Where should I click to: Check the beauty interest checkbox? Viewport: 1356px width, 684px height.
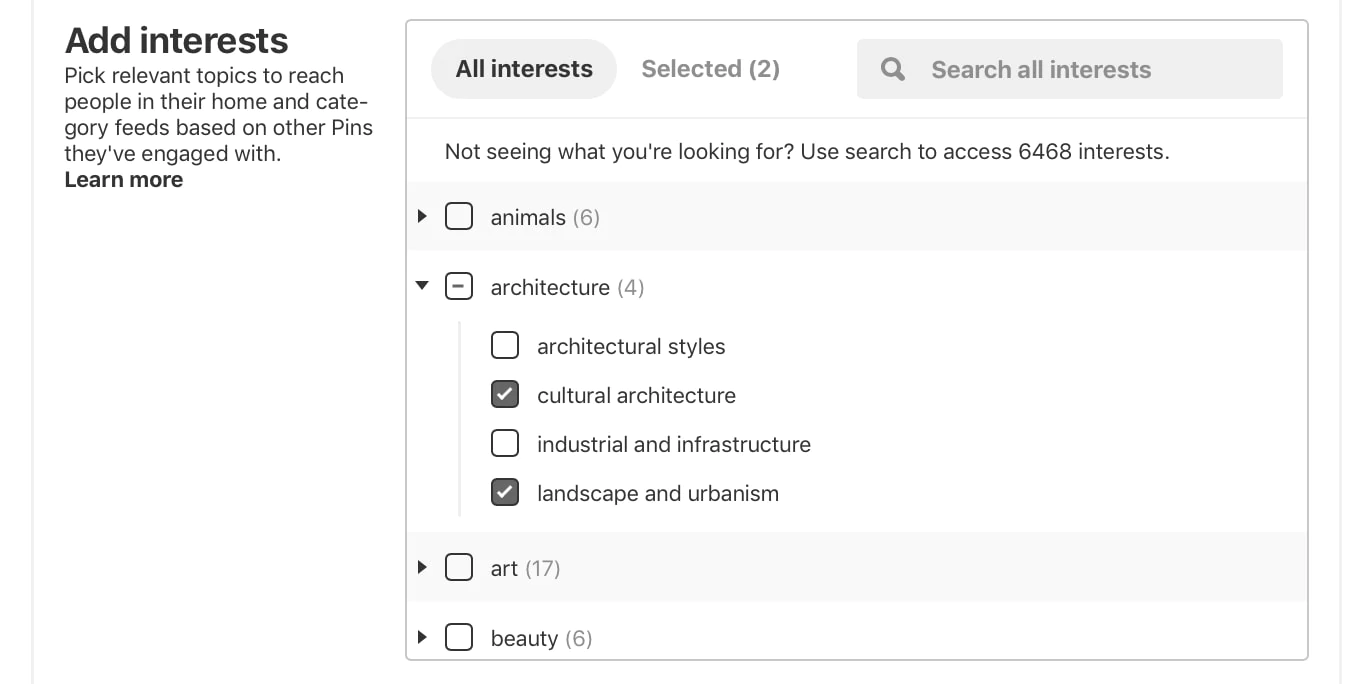click(459, 637)
